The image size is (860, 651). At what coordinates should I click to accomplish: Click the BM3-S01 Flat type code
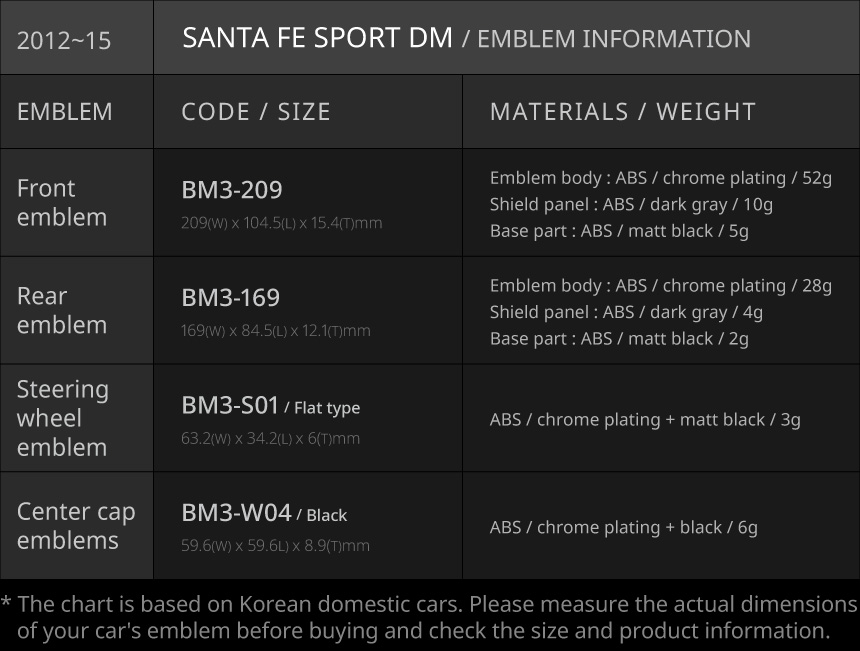pyautogui.click(x=270, y=406)
